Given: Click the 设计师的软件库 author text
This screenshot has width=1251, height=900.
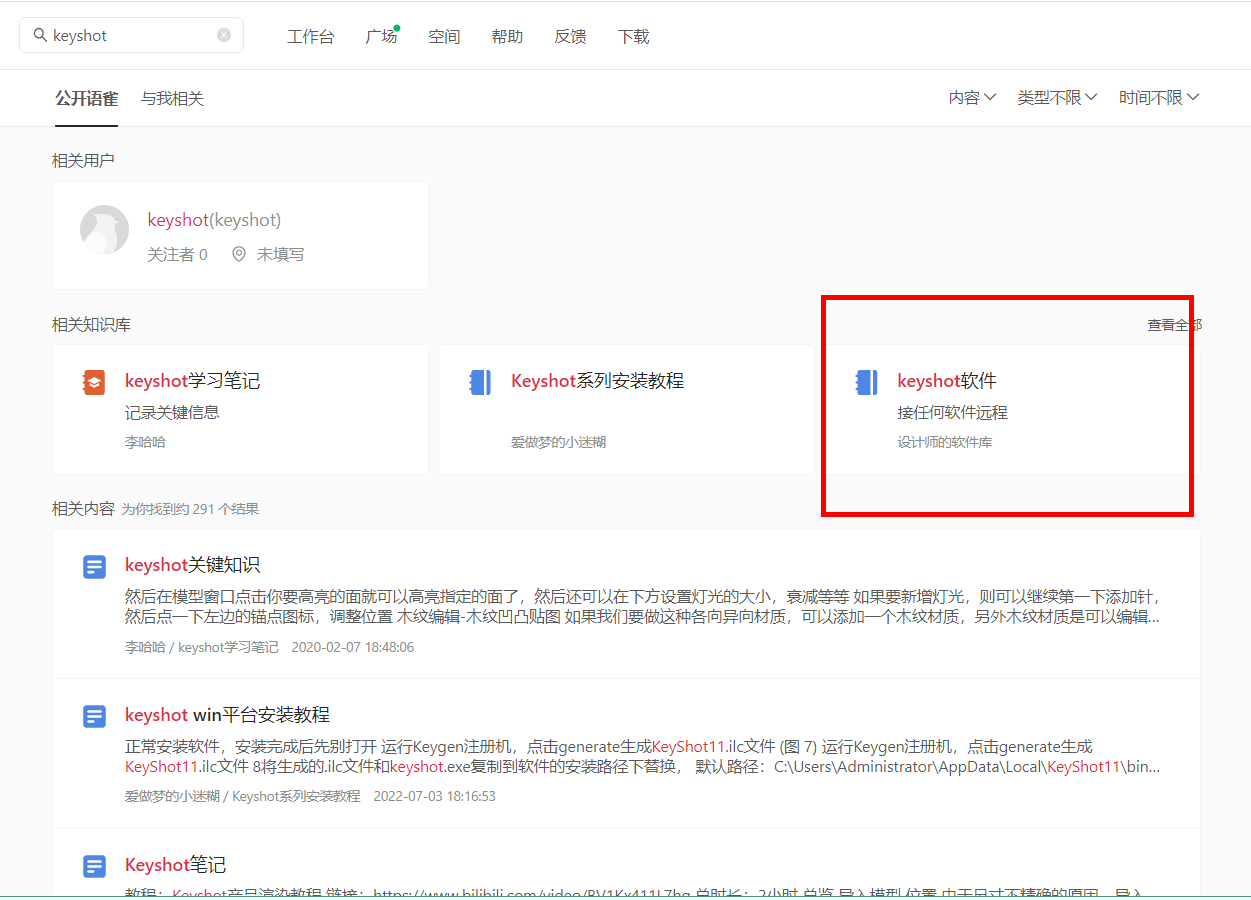Looking at the screenshot, I should [945, 442].
